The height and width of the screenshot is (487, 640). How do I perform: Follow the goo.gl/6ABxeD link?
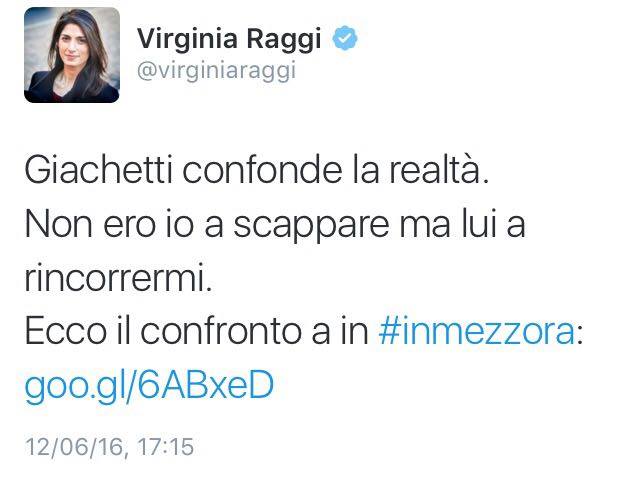[x=149, y=387]
